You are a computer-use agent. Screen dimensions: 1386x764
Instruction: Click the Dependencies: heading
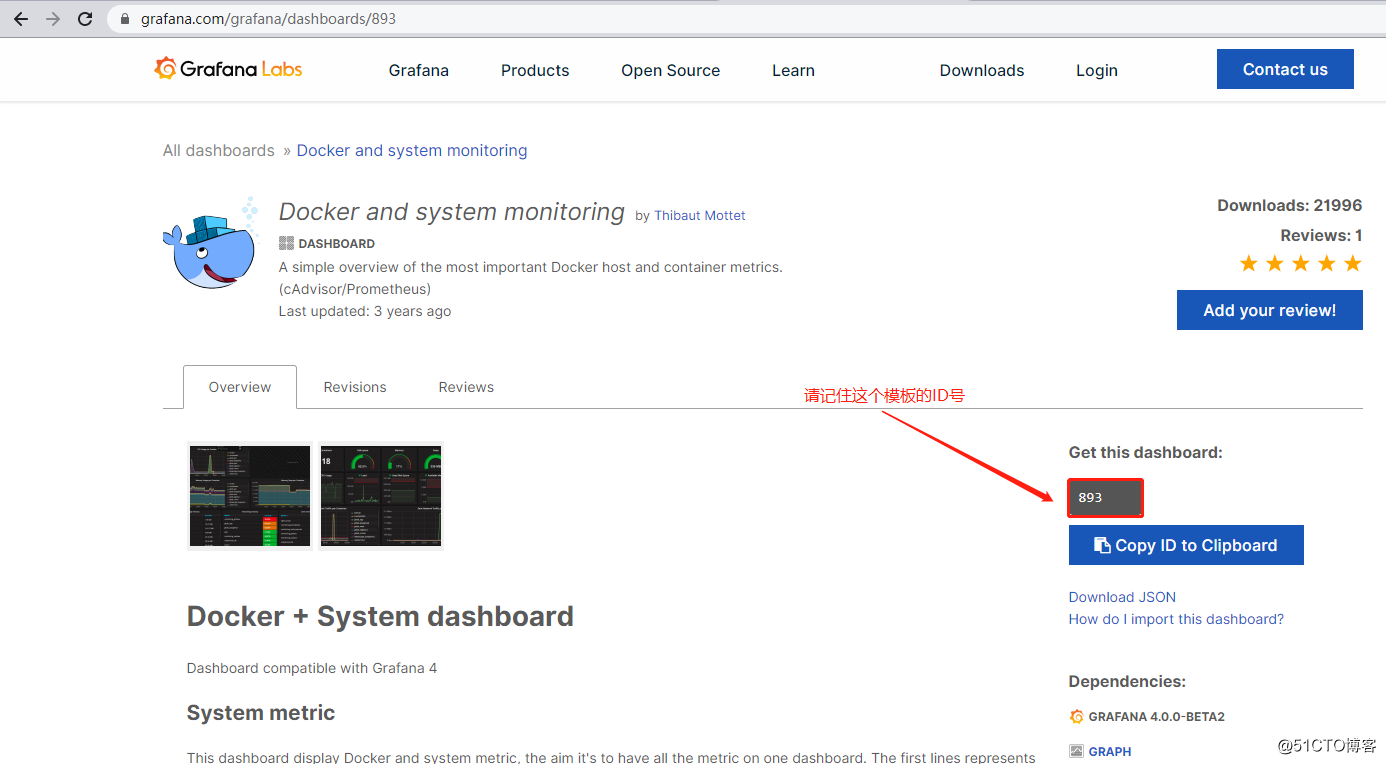coord(1127,681)
